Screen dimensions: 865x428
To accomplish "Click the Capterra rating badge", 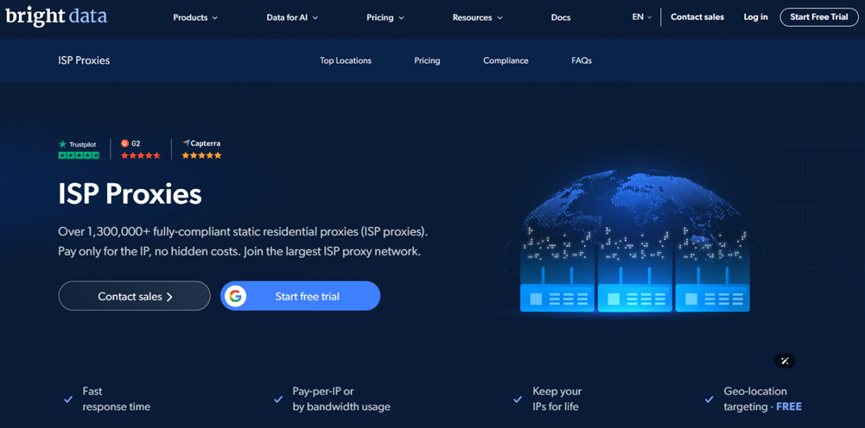I will click(201, 149).
